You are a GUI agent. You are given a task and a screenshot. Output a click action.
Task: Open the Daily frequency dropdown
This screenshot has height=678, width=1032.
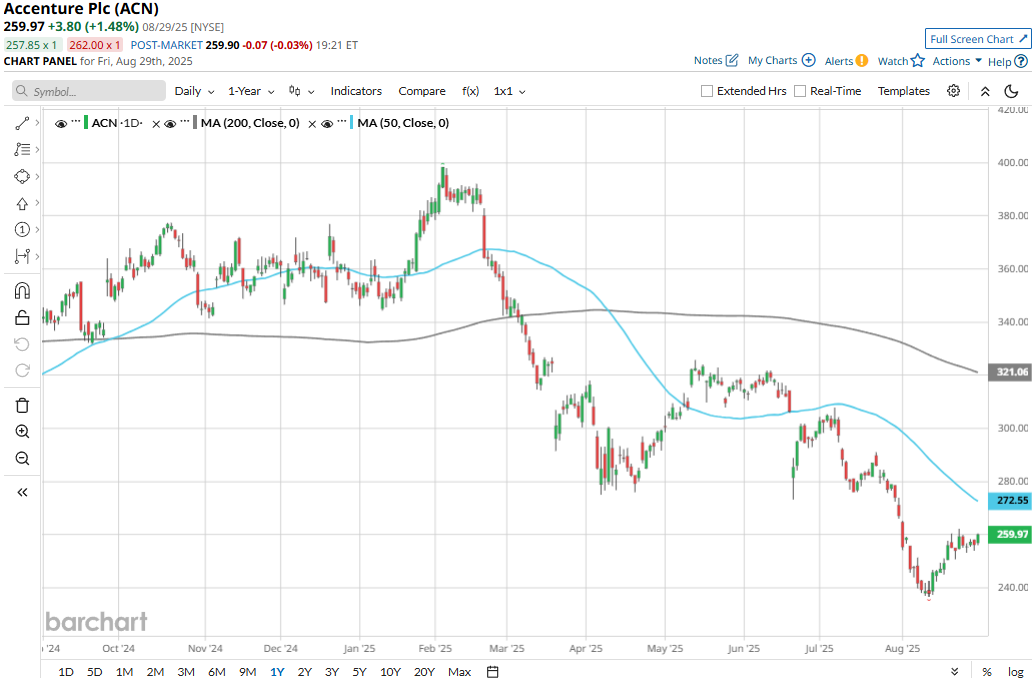(194, 91)
